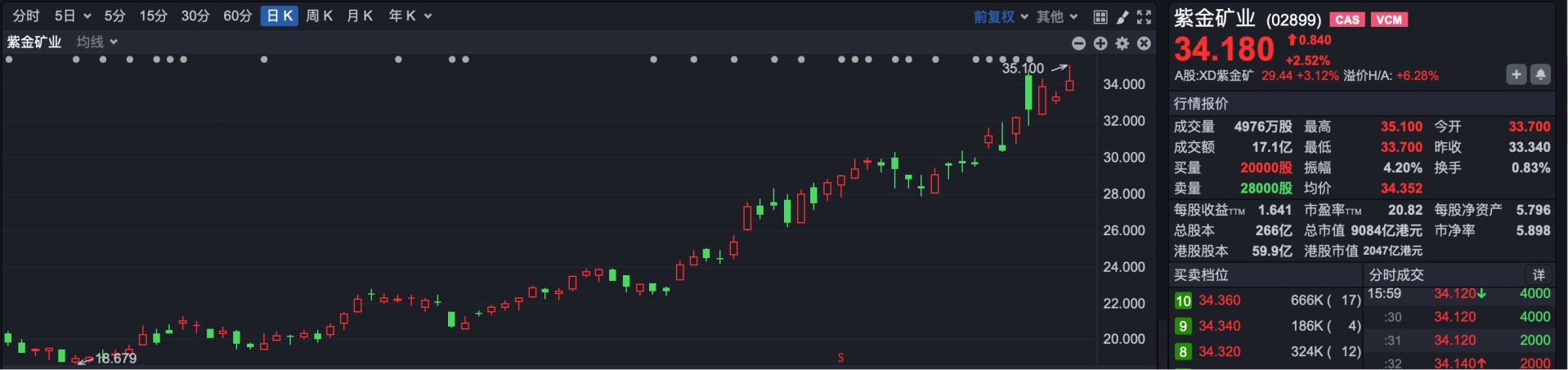Add stock to watchlist with plus button
The width and height of the screenshot is (1568, 370).
point(1516,74)
